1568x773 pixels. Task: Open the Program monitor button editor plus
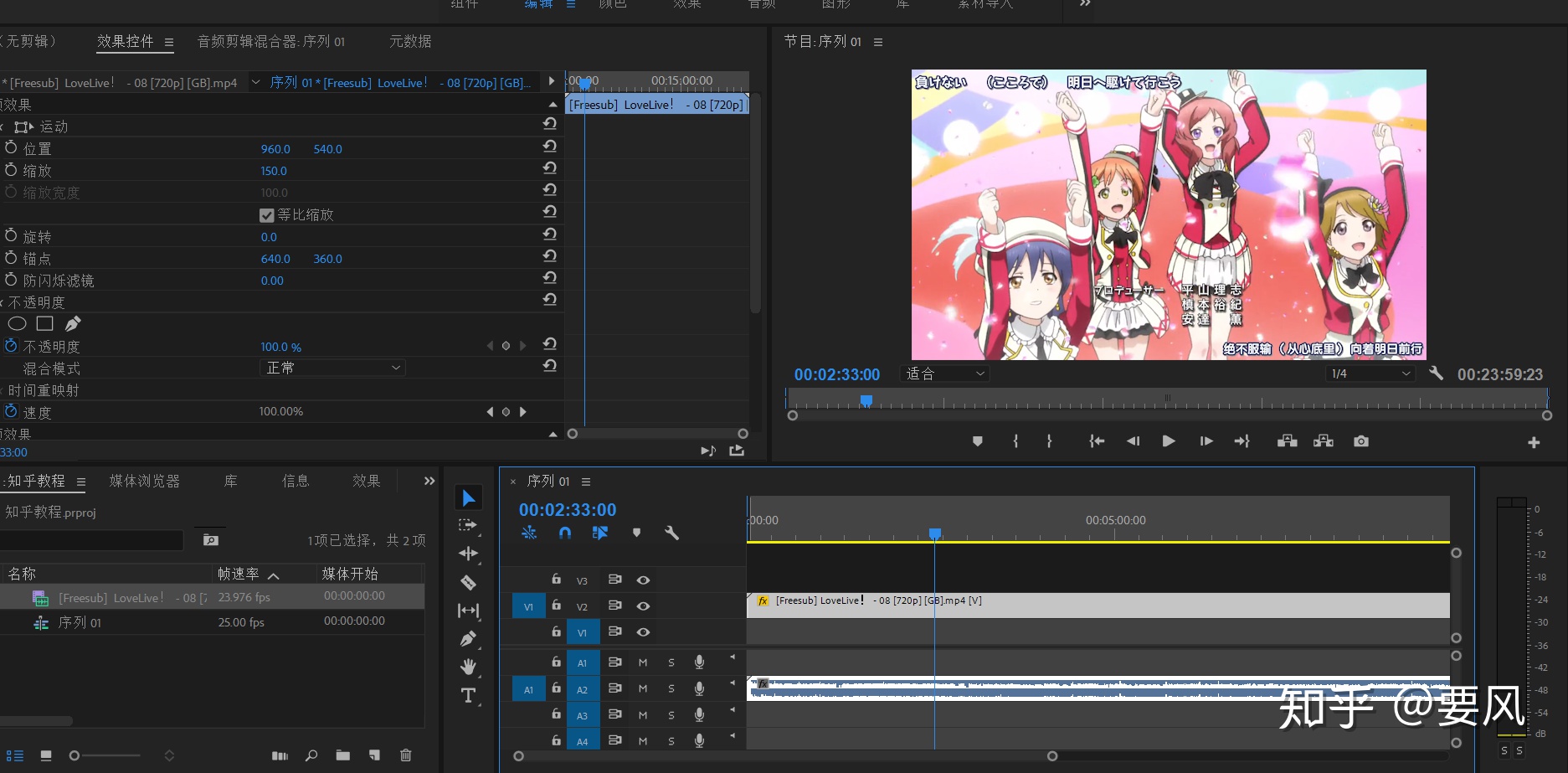click(x=1534, y=442)
